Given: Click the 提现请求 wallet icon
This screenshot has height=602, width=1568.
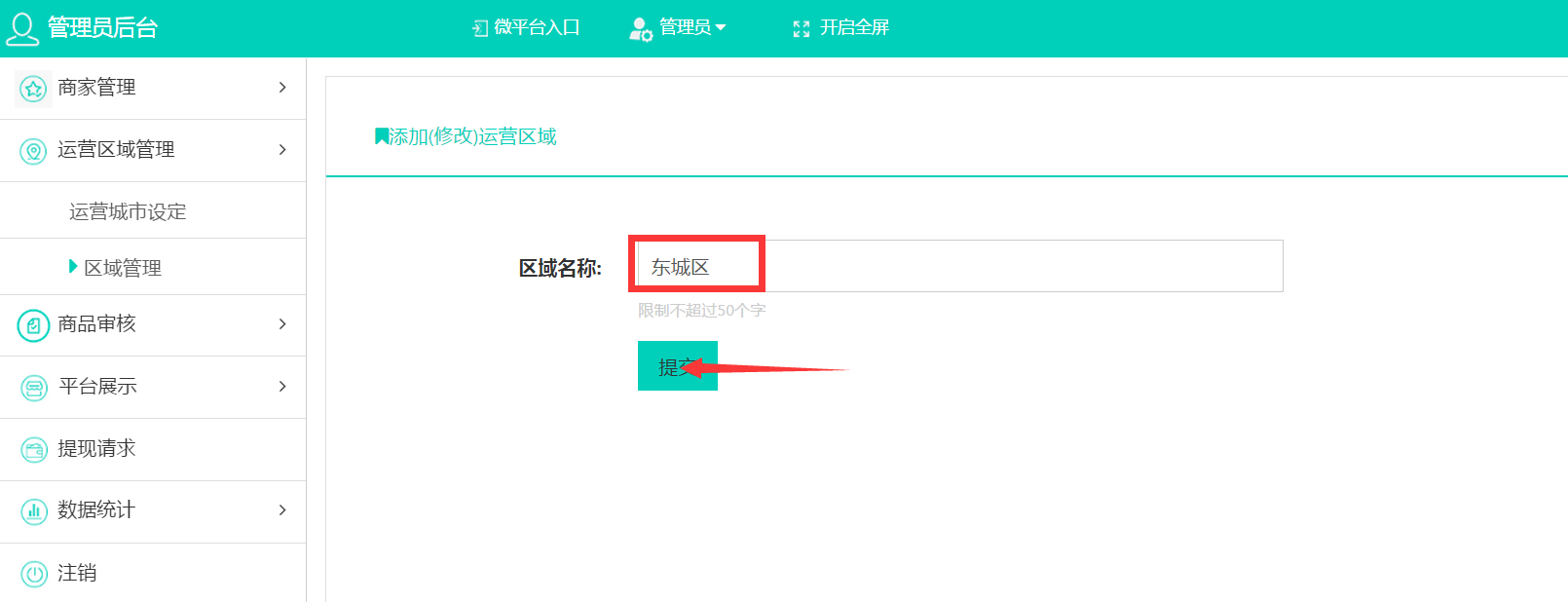Looking at the screenshot, I should [34, 450].
